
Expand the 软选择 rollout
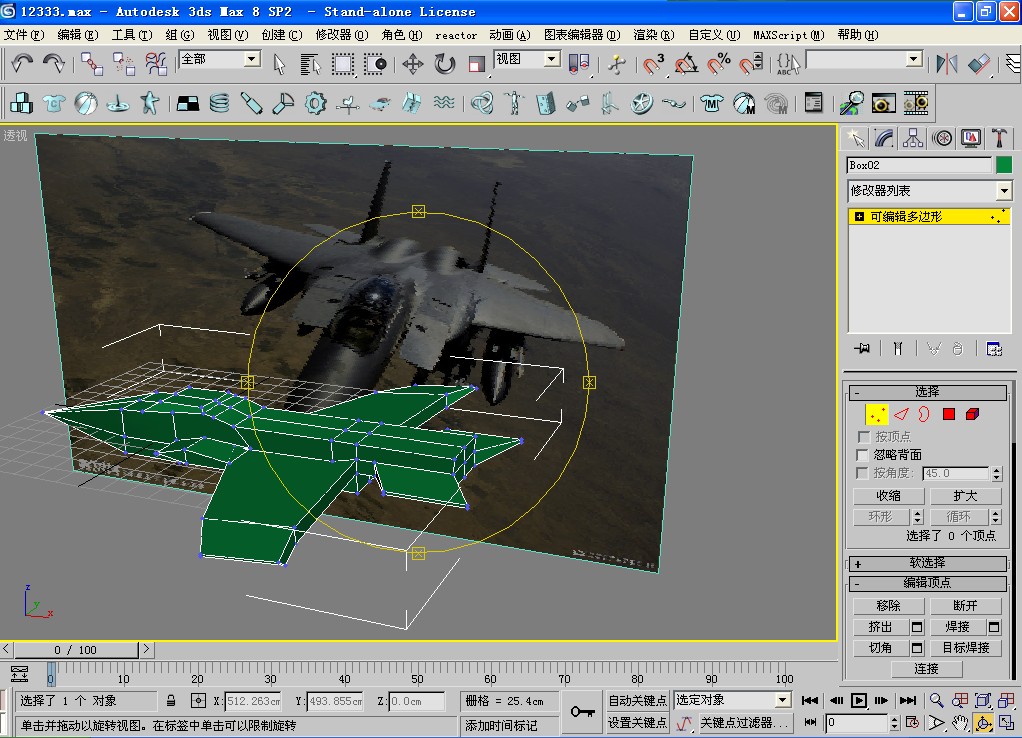tap(928, 563)
